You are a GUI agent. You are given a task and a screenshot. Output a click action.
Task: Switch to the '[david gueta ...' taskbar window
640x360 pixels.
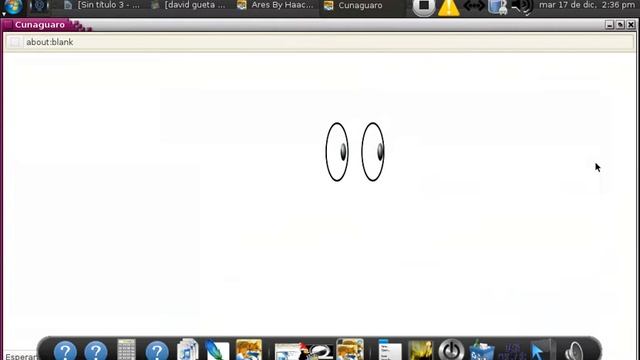[x=188, y=5]
